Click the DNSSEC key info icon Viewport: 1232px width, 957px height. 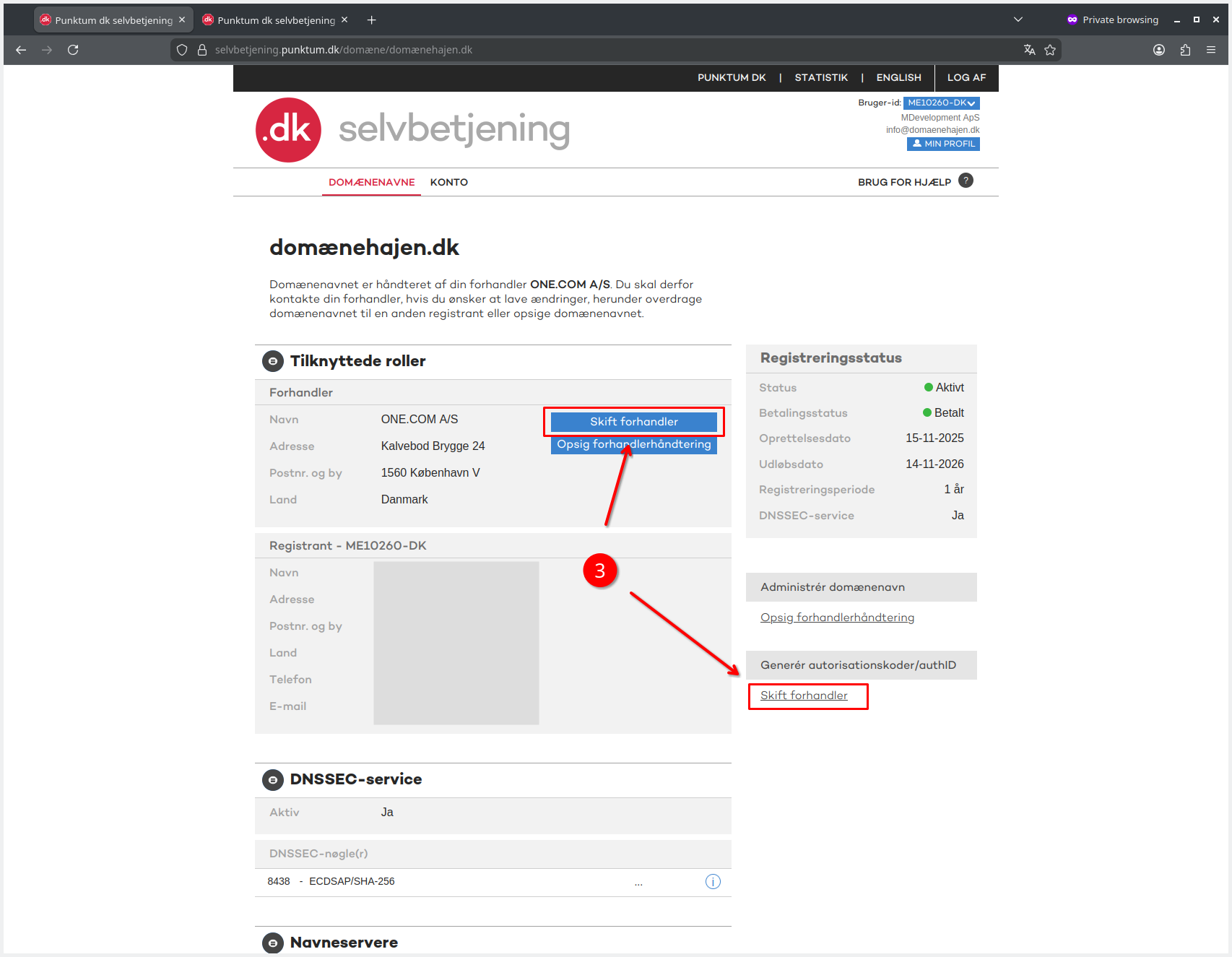point(712,881)
